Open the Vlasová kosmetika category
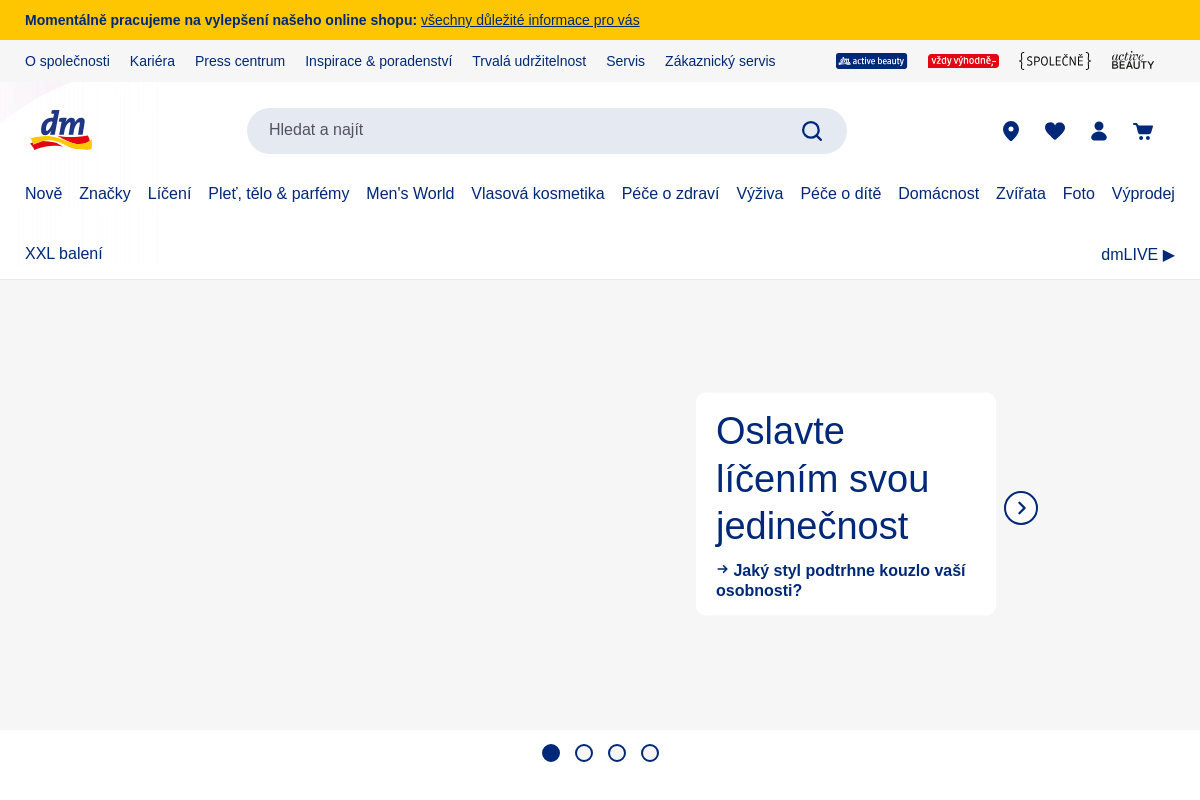Image resolution: width=1200 pixels, height=800 pixels. tap(538, 193)
